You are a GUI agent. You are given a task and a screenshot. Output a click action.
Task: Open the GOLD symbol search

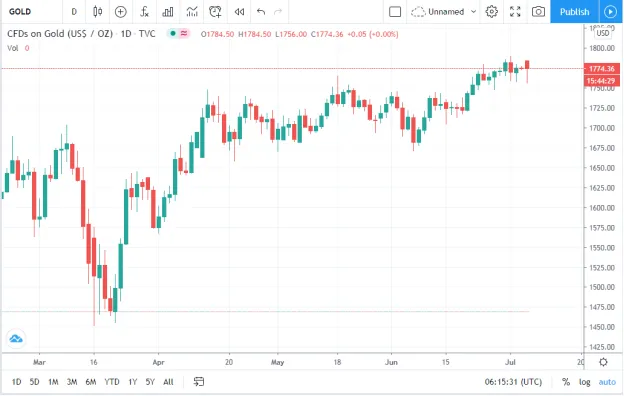tap(20, 12)
